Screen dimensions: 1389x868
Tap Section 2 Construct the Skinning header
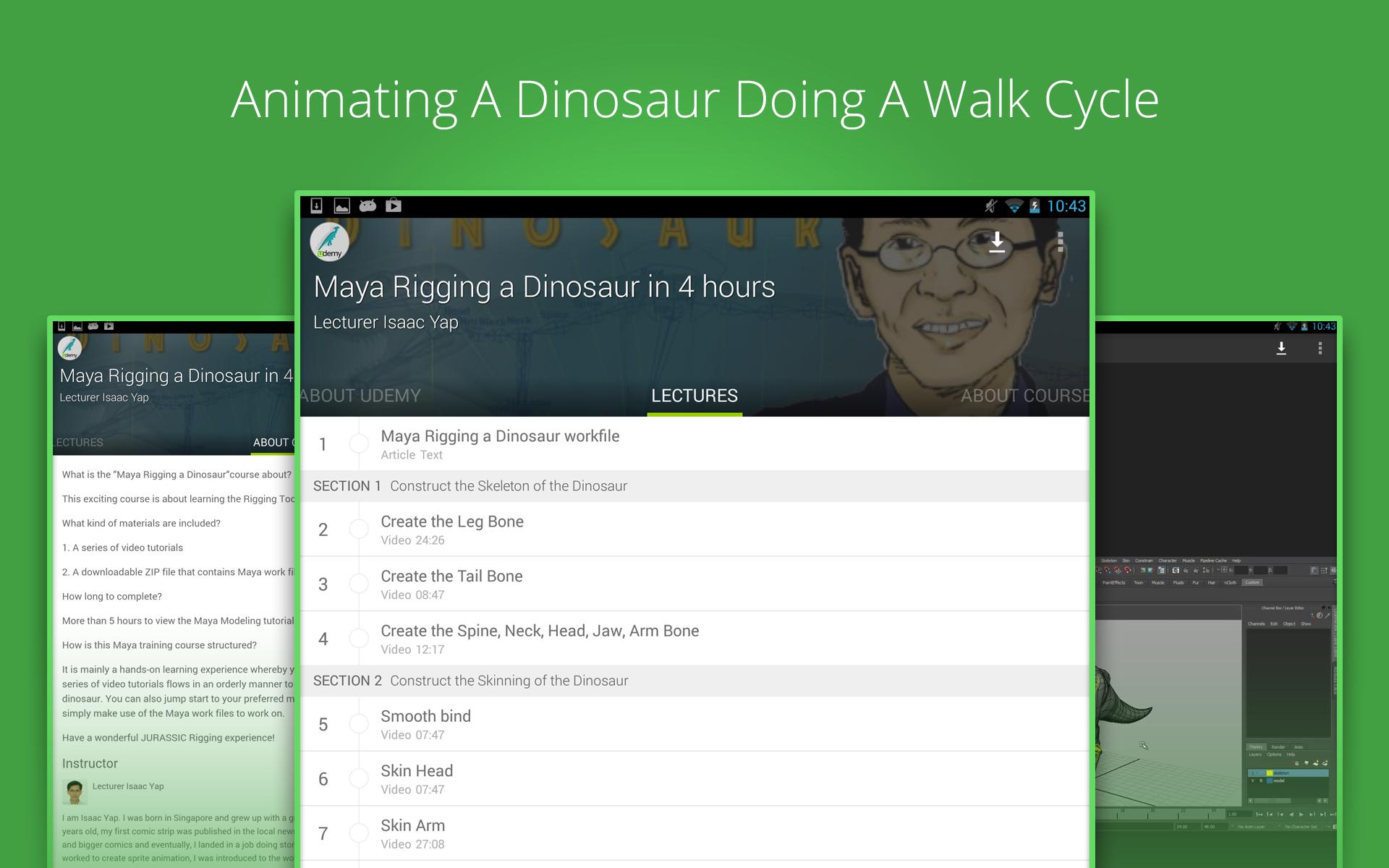470,681
